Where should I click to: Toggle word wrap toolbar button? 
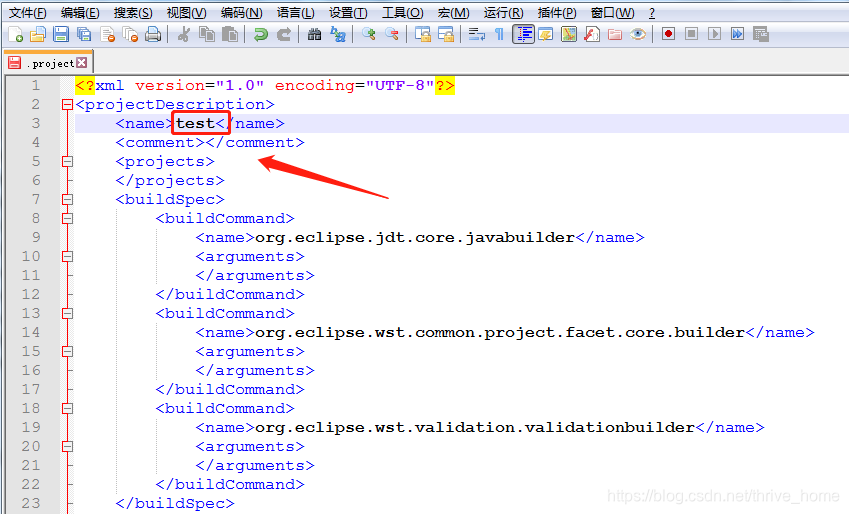[476, 35]
